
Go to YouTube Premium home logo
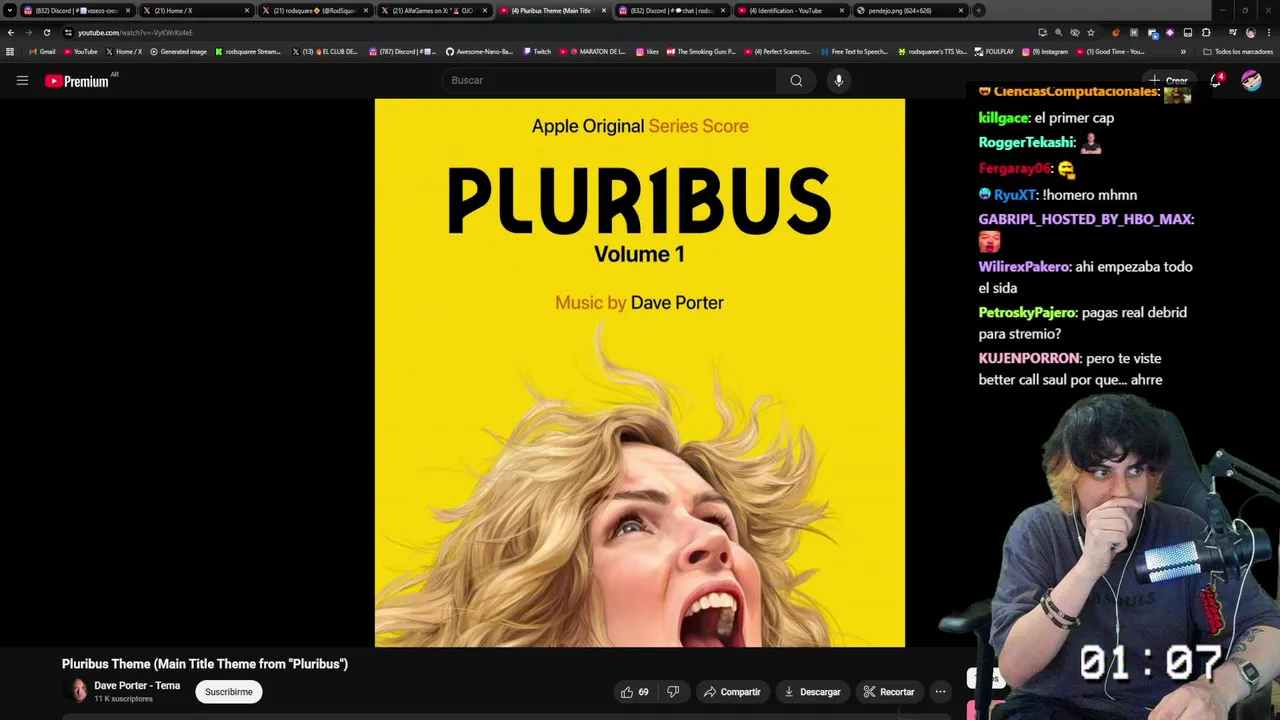[x=77, y=81]
